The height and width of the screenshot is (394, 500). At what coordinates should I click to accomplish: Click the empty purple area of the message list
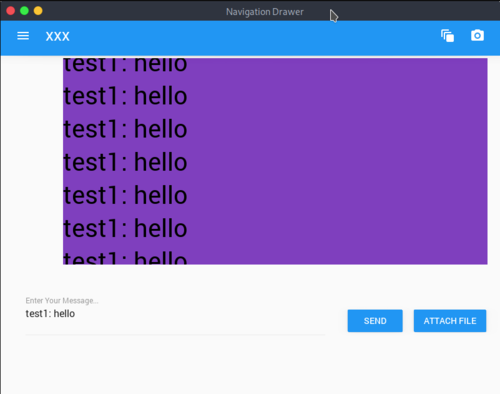click(337, 161)
